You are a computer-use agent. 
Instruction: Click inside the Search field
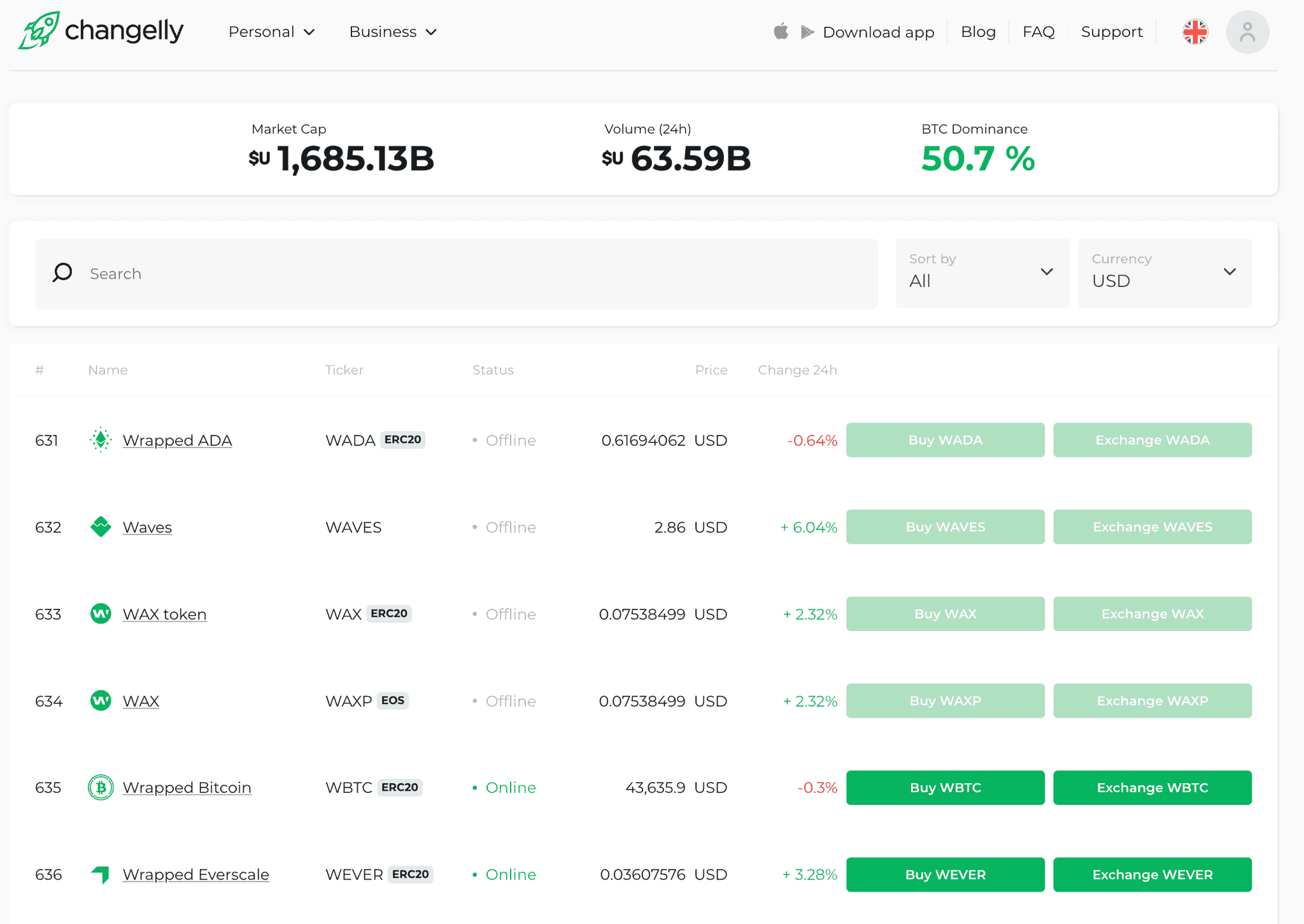point(318,273)
